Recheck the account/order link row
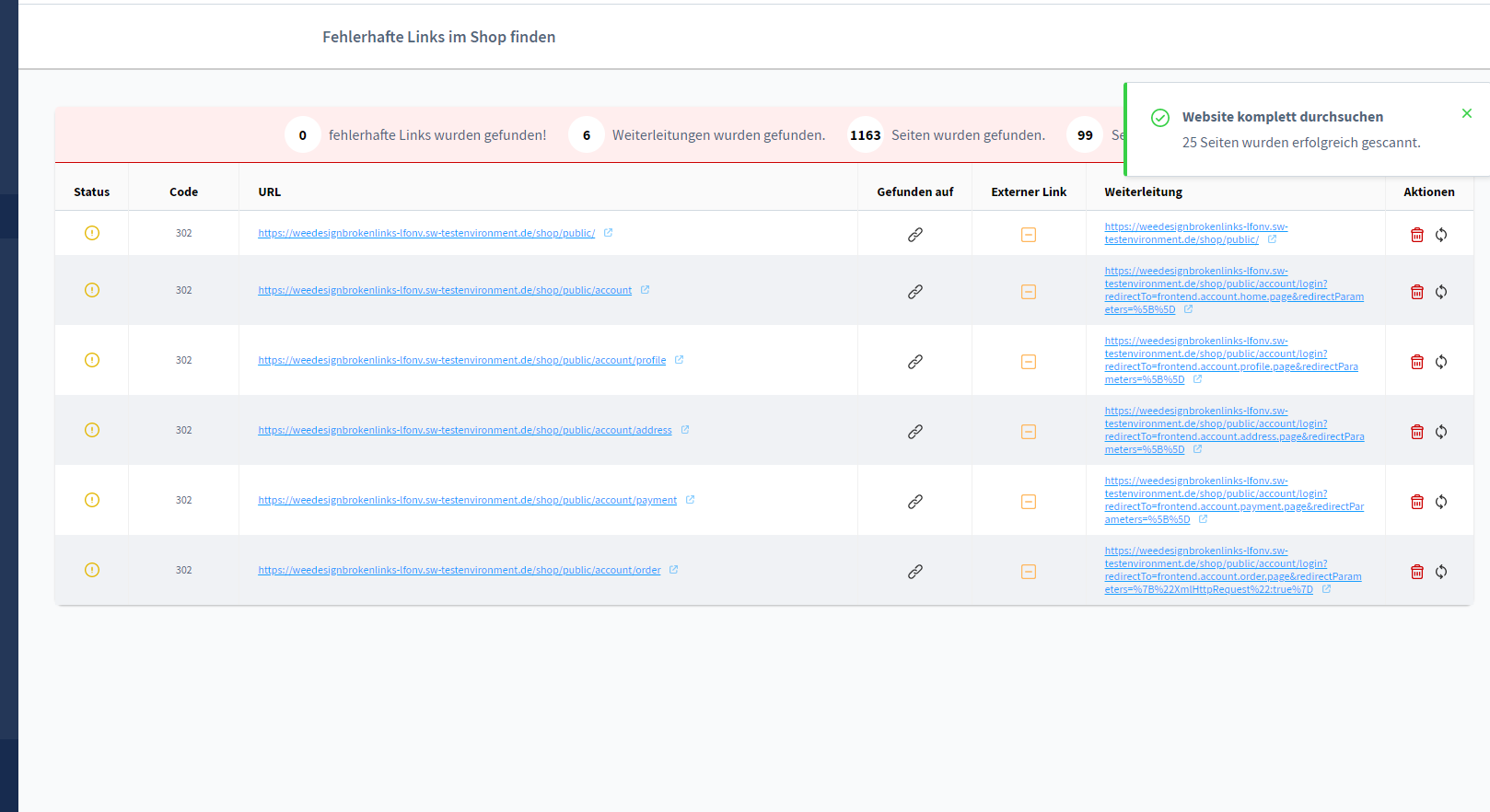Viewport: 1490px width, 812px height. [x=1441, y=572]
